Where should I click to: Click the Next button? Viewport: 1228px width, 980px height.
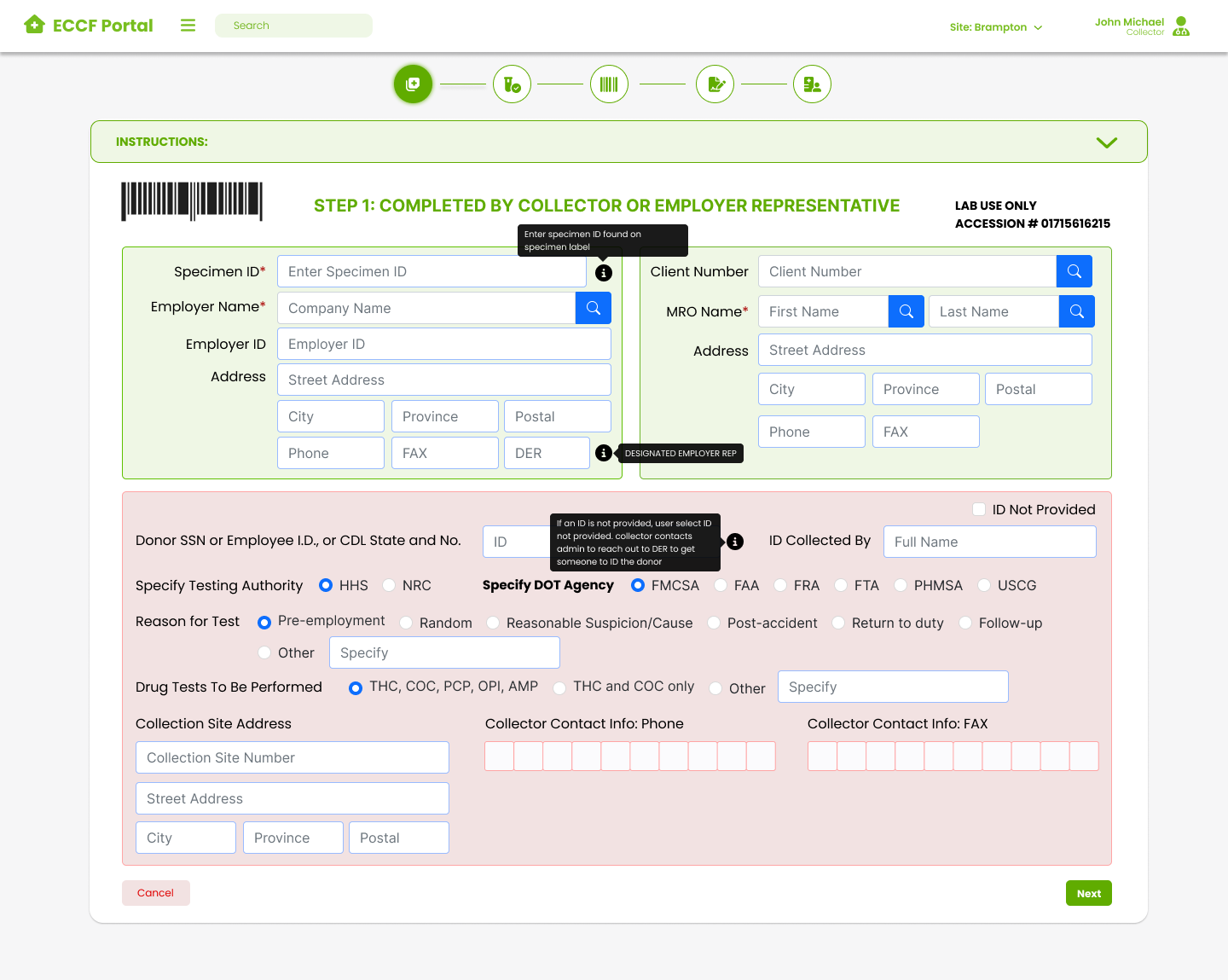tap(1089, 893)
